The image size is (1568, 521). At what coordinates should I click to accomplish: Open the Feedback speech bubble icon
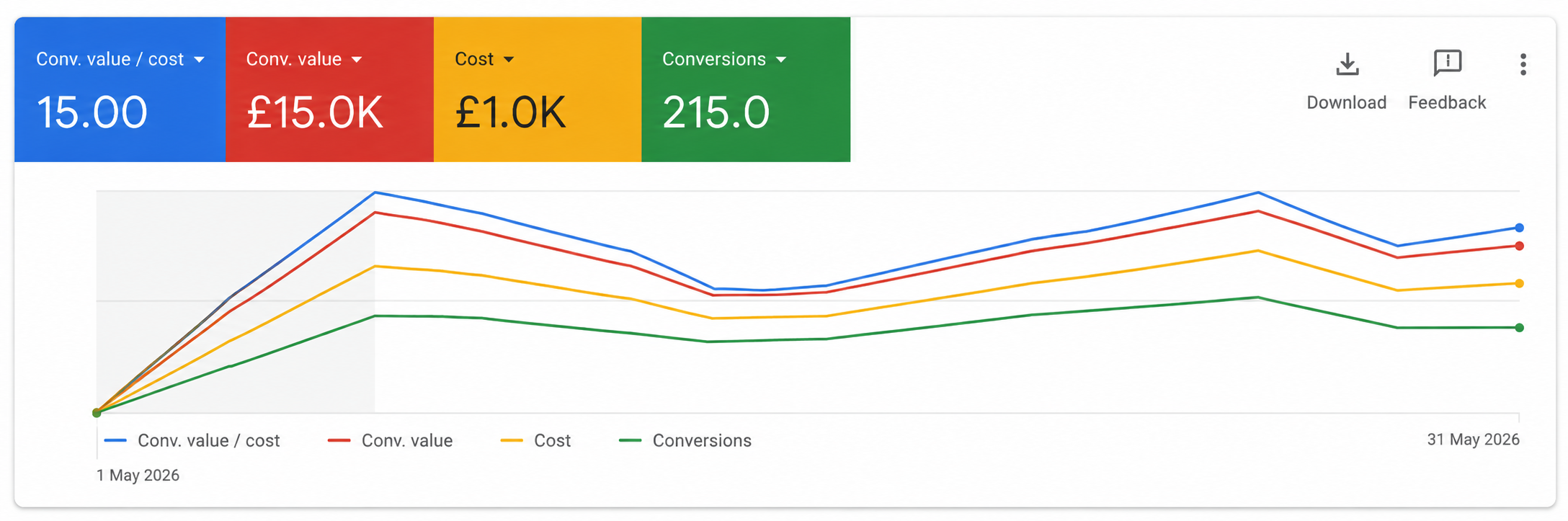tap(1447, 63)
